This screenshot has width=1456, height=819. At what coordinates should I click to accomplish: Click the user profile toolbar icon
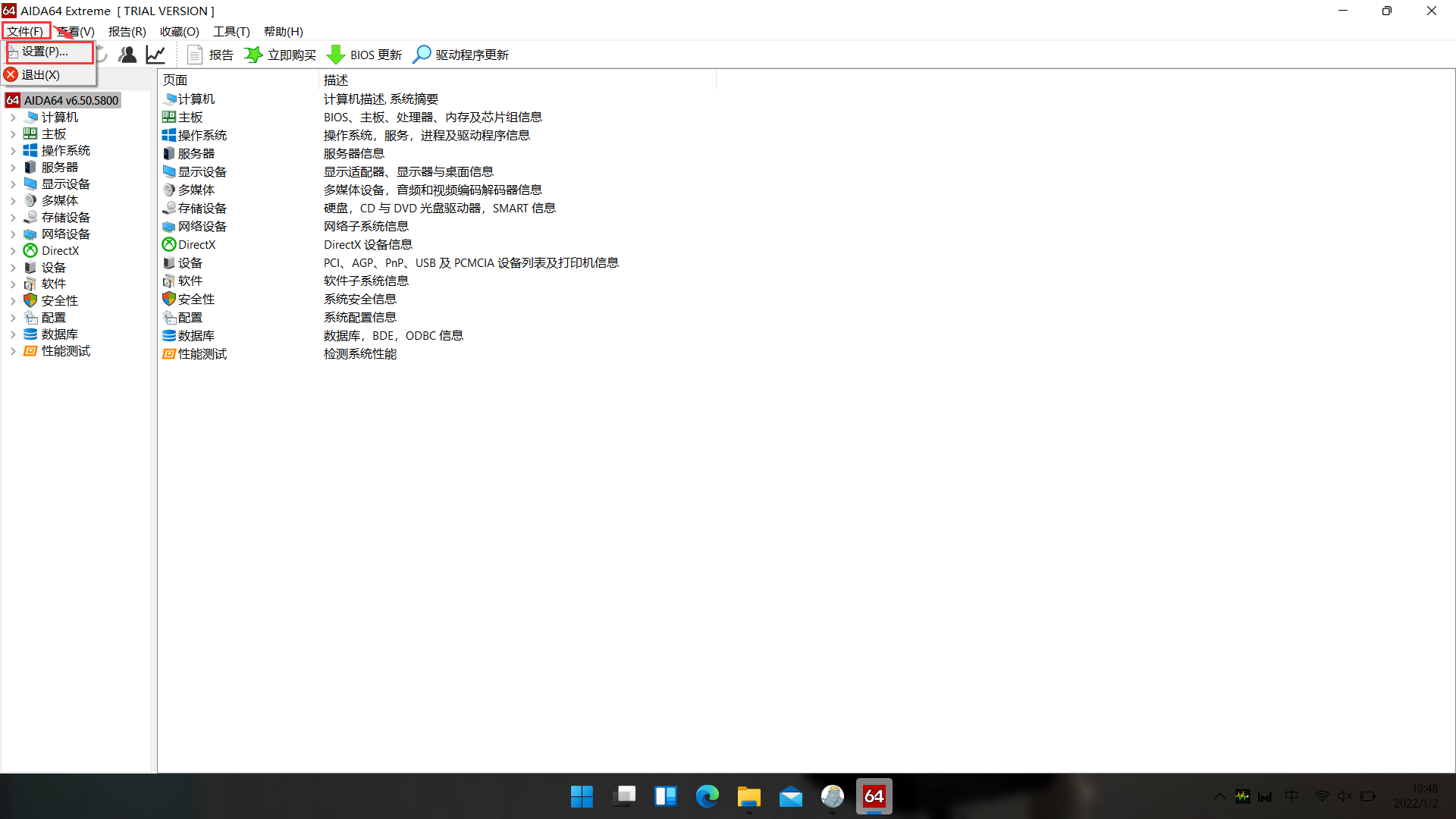point(127,54)
